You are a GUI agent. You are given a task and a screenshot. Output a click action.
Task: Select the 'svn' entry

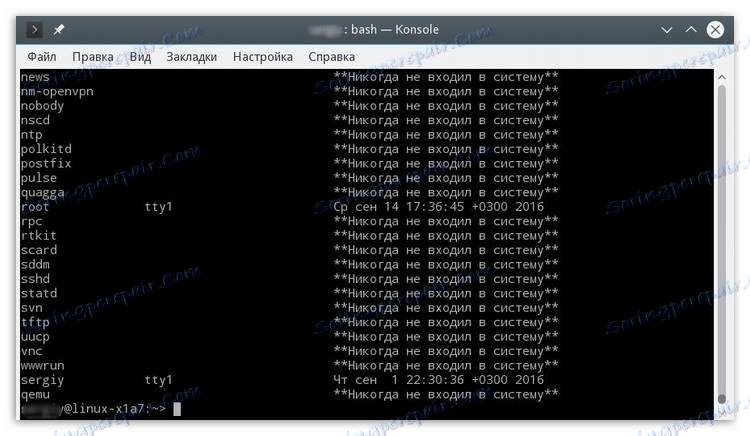[32, 308]
